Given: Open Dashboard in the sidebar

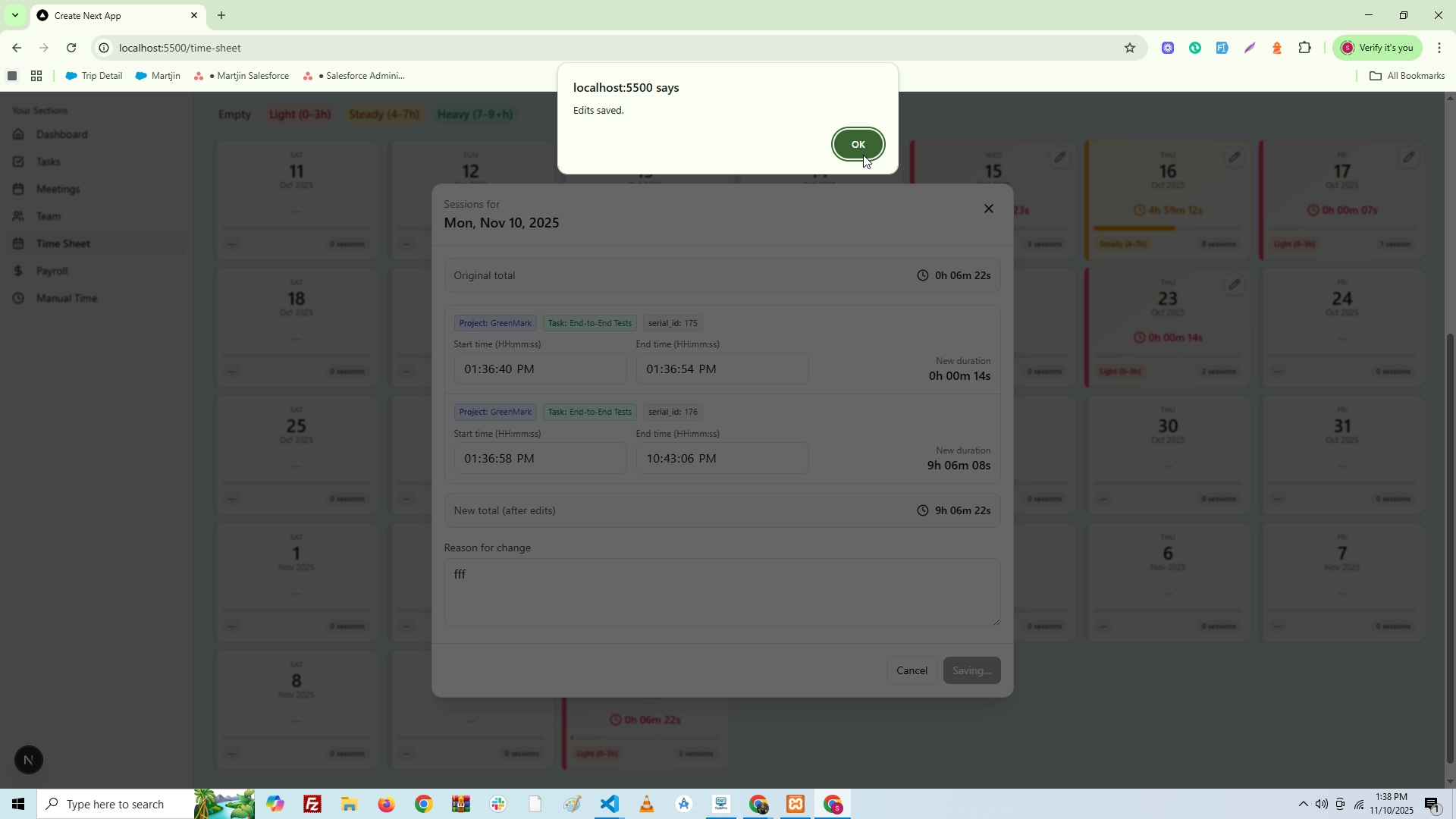Looking at the screenshot, I should (61, 134).
